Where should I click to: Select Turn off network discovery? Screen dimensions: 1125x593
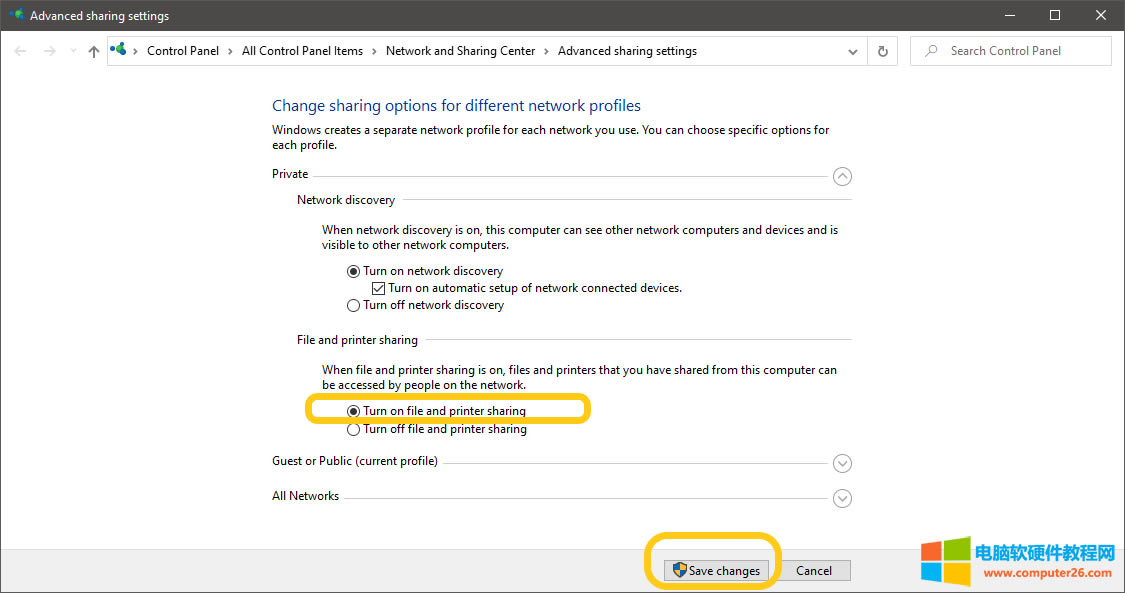pos(353,306)
